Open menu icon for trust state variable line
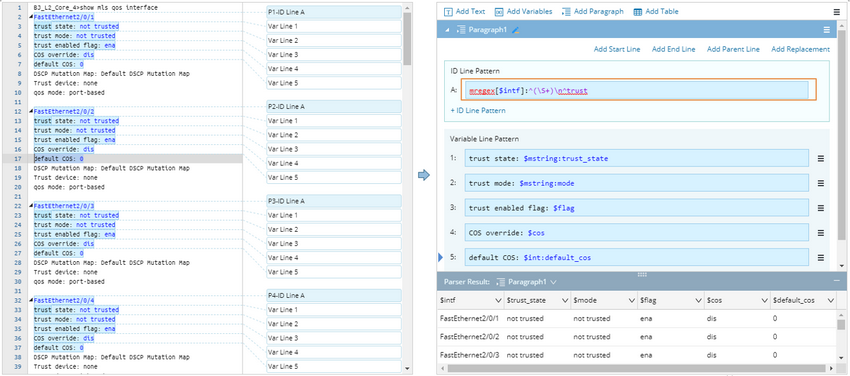The image size is (850, 376). [x=821, y=158]
